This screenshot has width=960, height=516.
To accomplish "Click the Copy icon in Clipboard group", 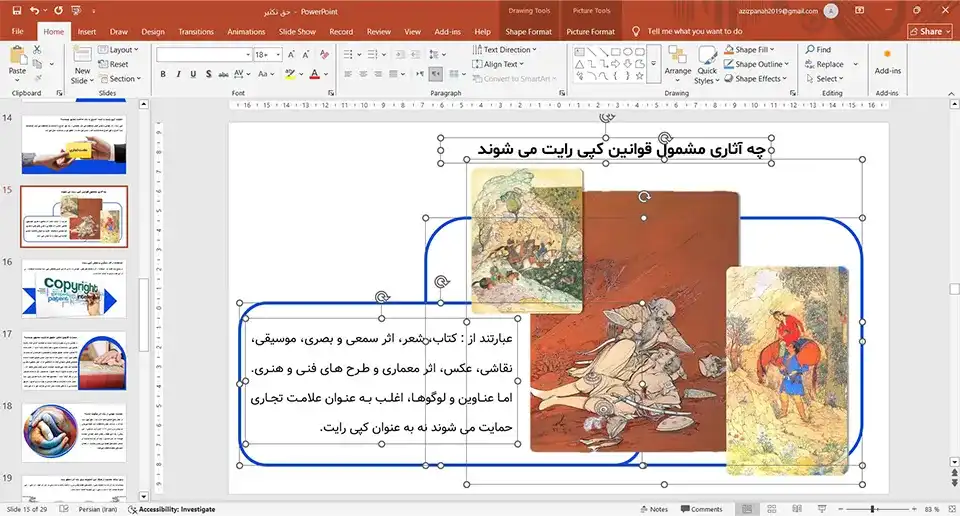I will pos(37,64).
